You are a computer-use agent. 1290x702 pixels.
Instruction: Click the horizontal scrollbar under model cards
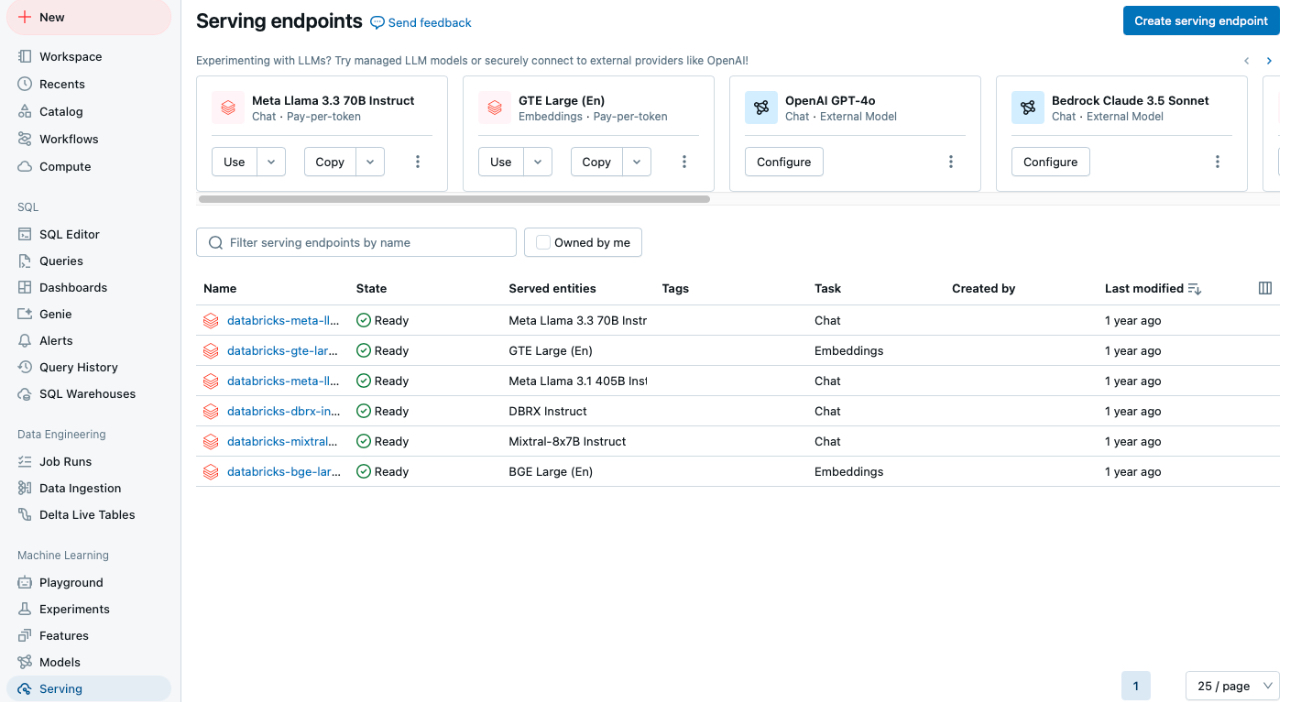point(454,199)
